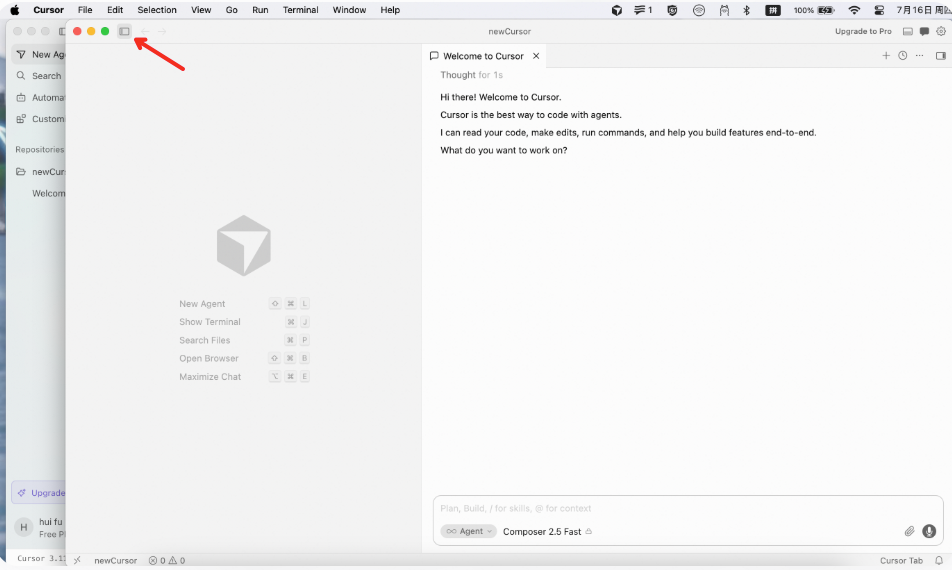Screen dimensions: 952x570
Task: Click the Cursor cube icon in menu bar
Action: pyautogui.click(x=617, y=10)
